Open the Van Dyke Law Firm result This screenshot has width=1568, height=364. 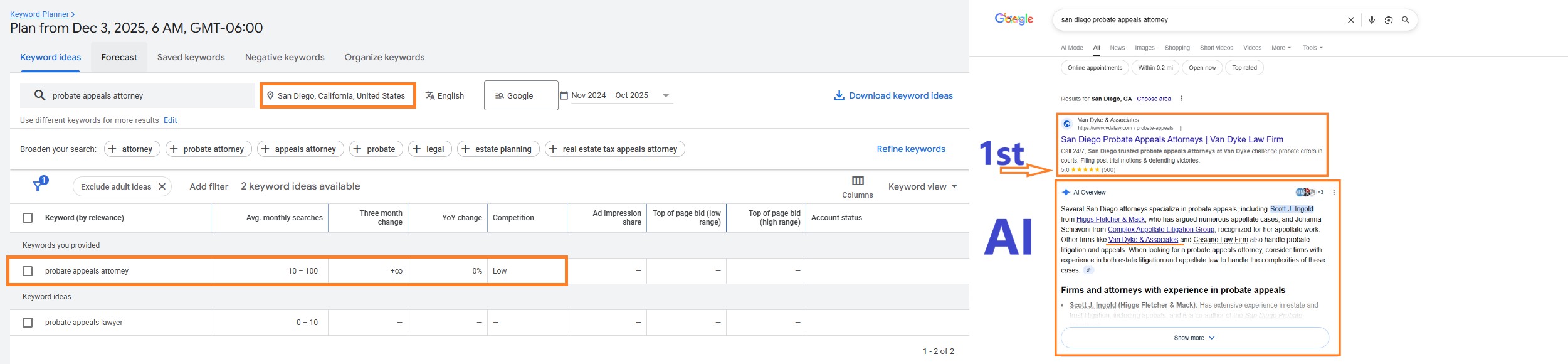[x=1171, y=139]
